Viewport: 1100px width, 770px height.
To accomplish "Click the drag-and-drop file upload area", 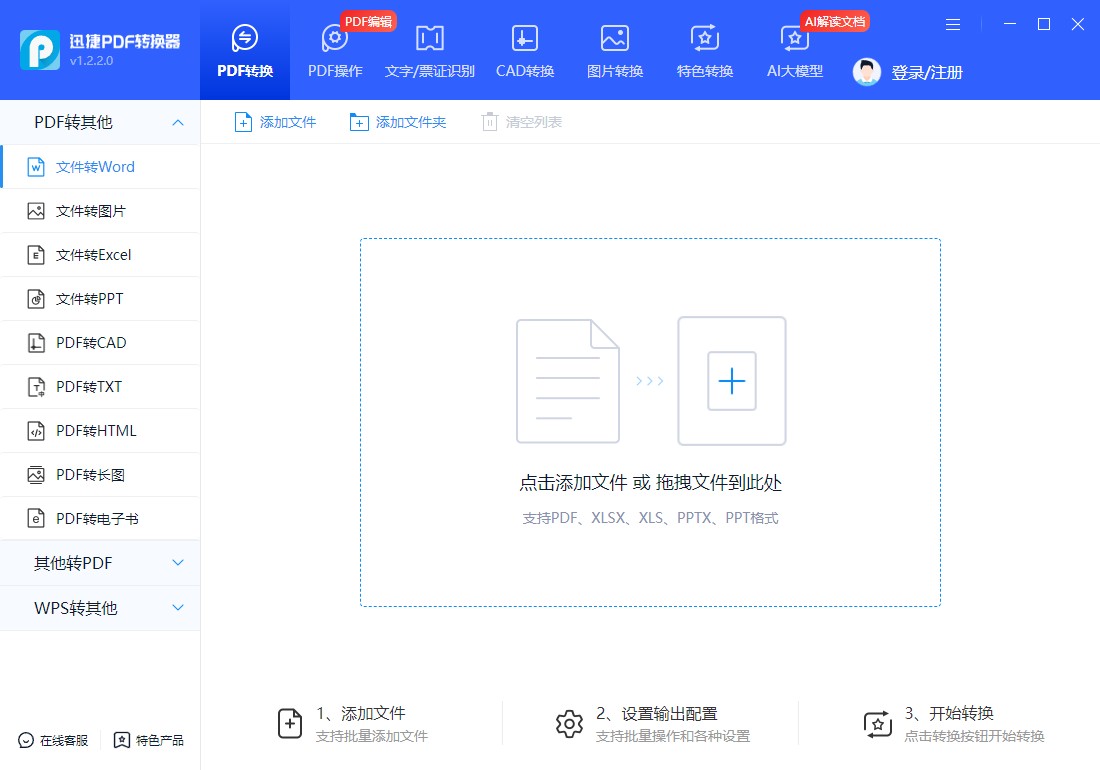I will pos(650,420).
